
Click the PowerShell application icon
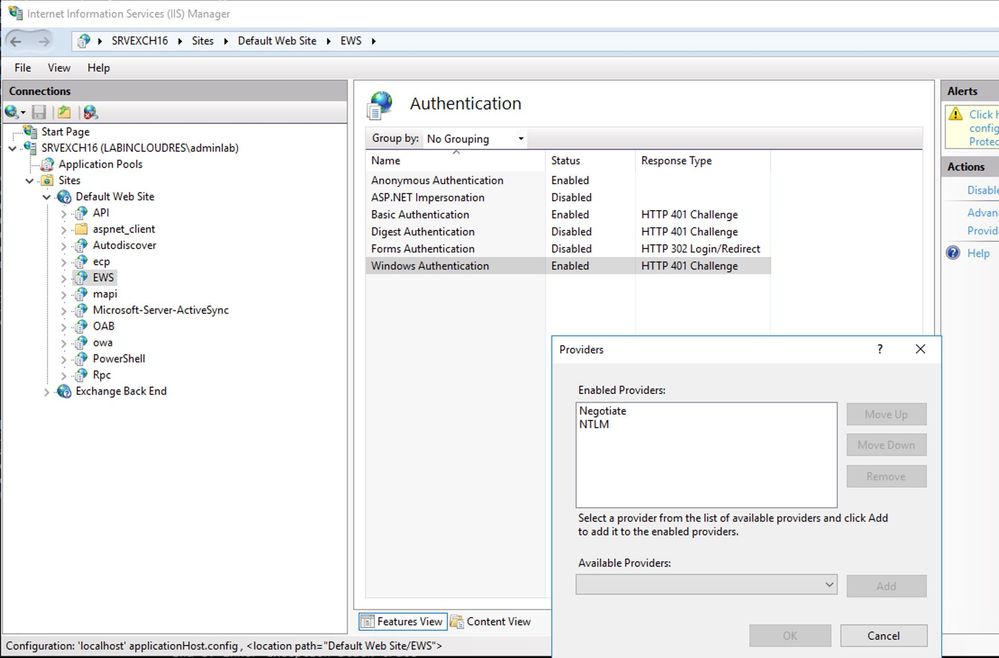click(81, 359)
